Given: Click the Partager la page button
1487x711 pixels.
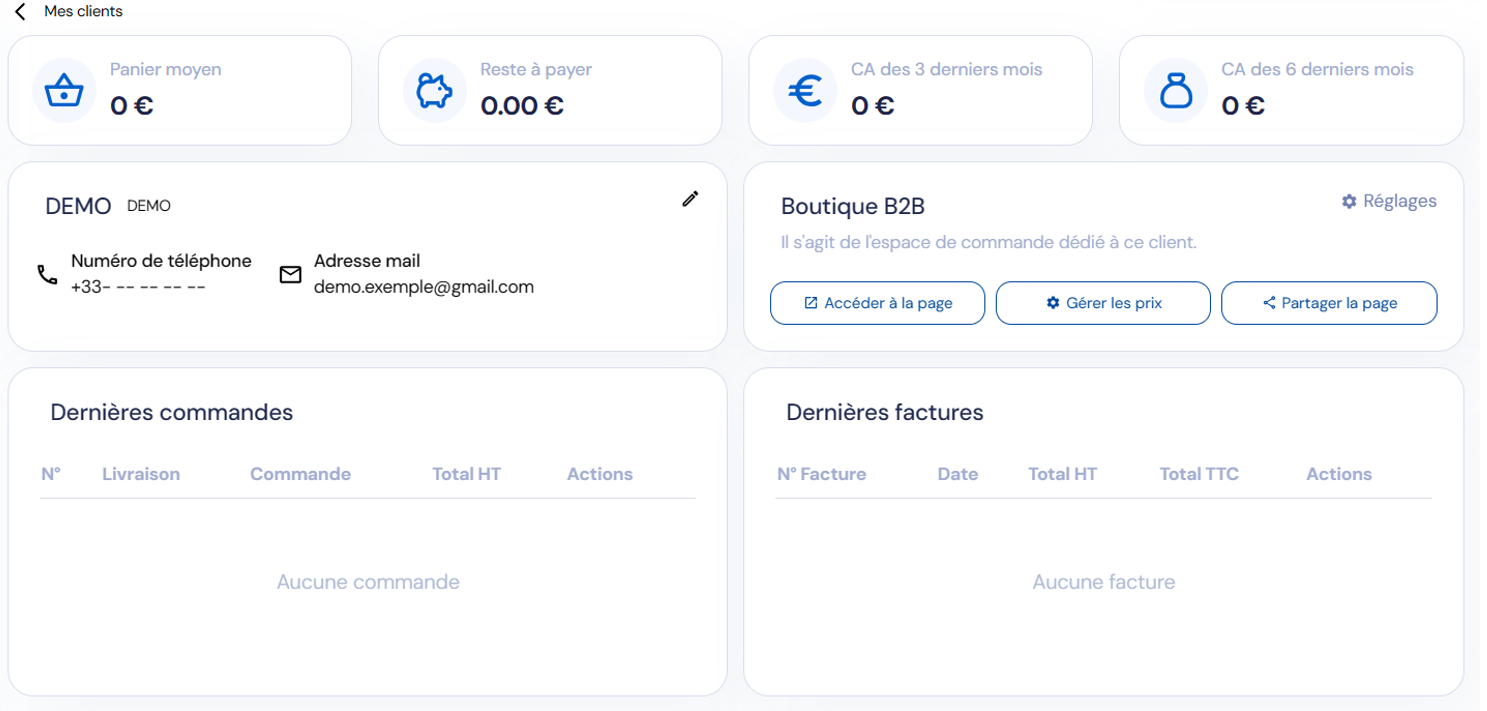Looking at the screenshot, I should click(x=1329, y=303).
